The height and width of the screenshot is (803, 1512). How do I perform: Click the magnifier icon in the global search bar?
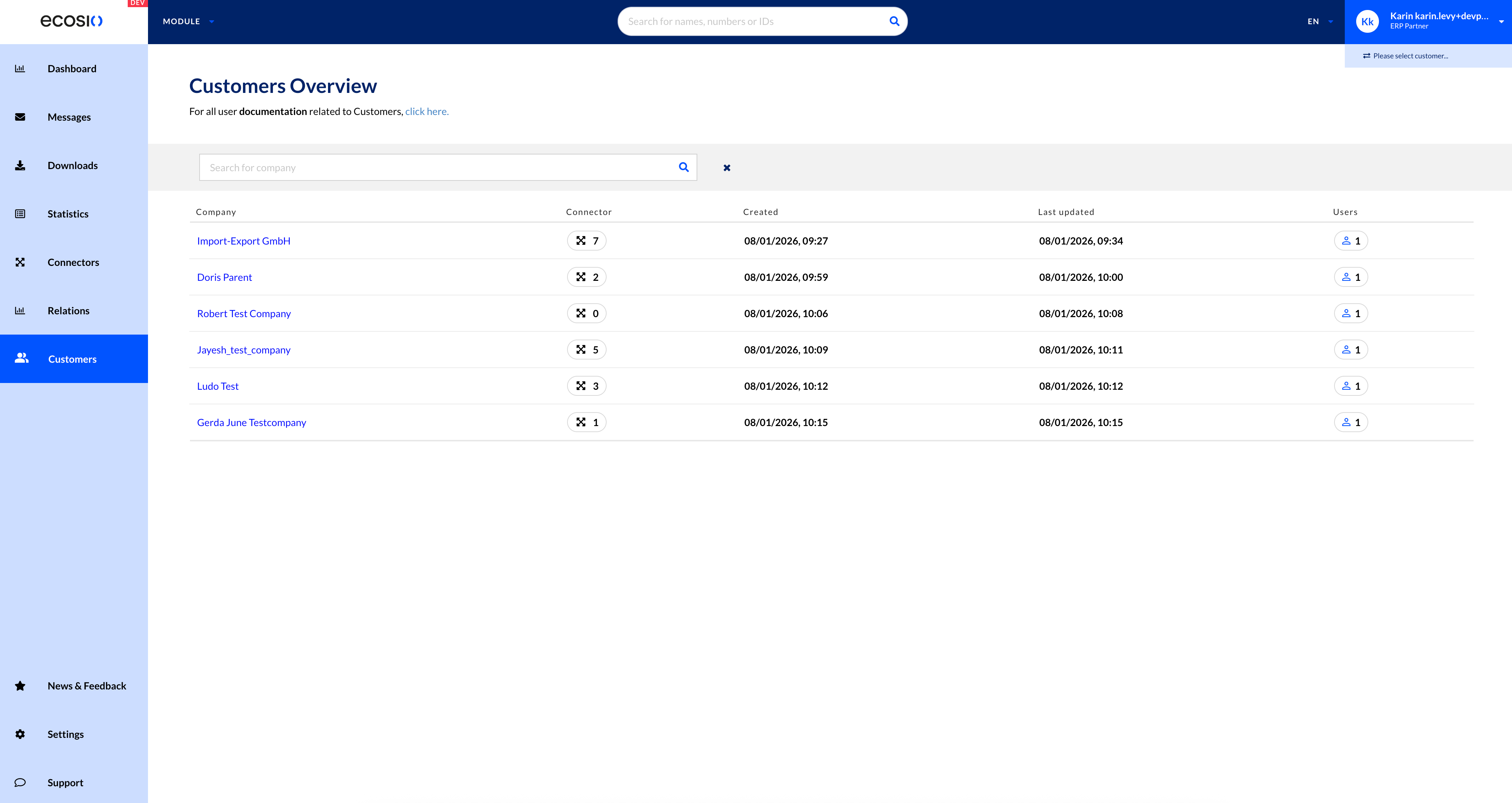click(894, 21)
